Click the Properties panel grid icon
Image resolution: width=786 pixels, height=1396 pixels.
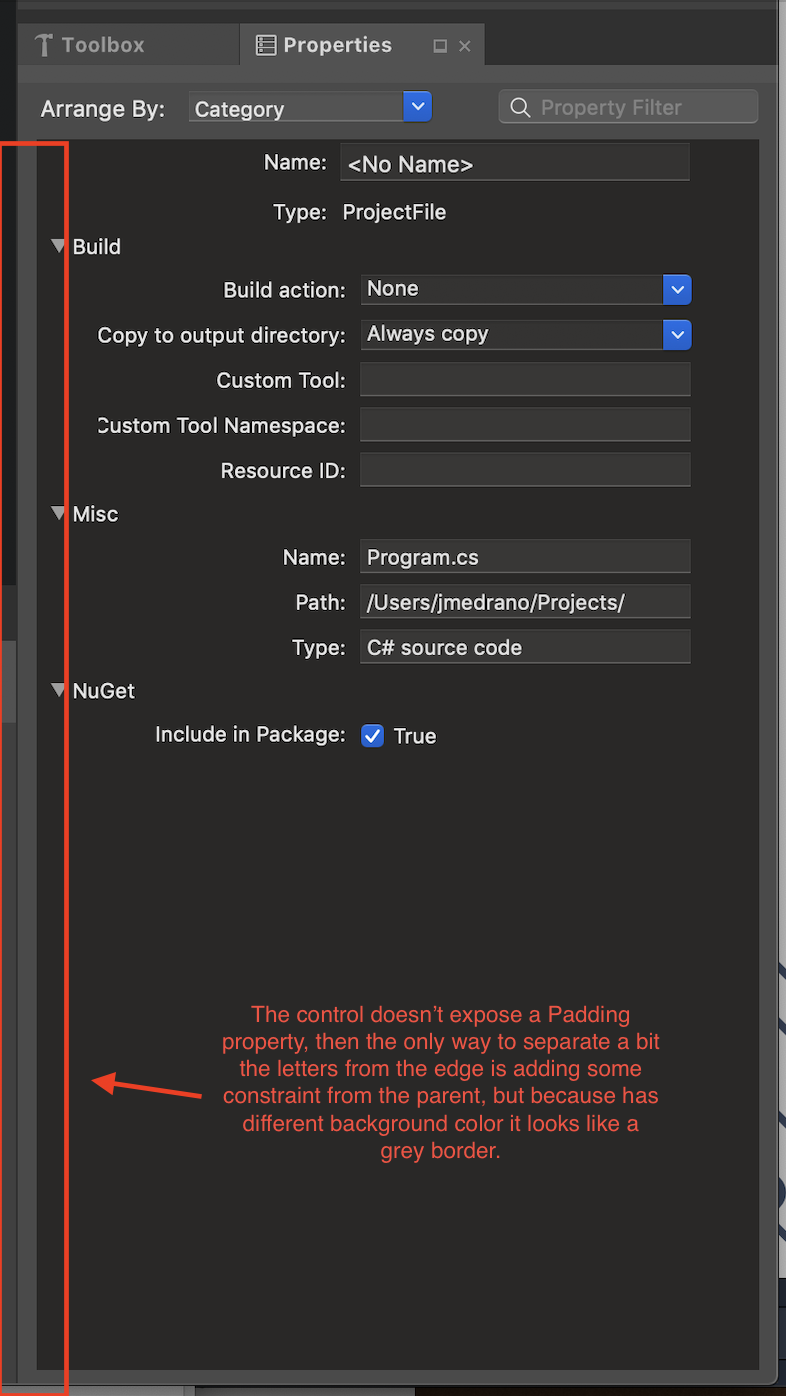click(x=265, y=44)
